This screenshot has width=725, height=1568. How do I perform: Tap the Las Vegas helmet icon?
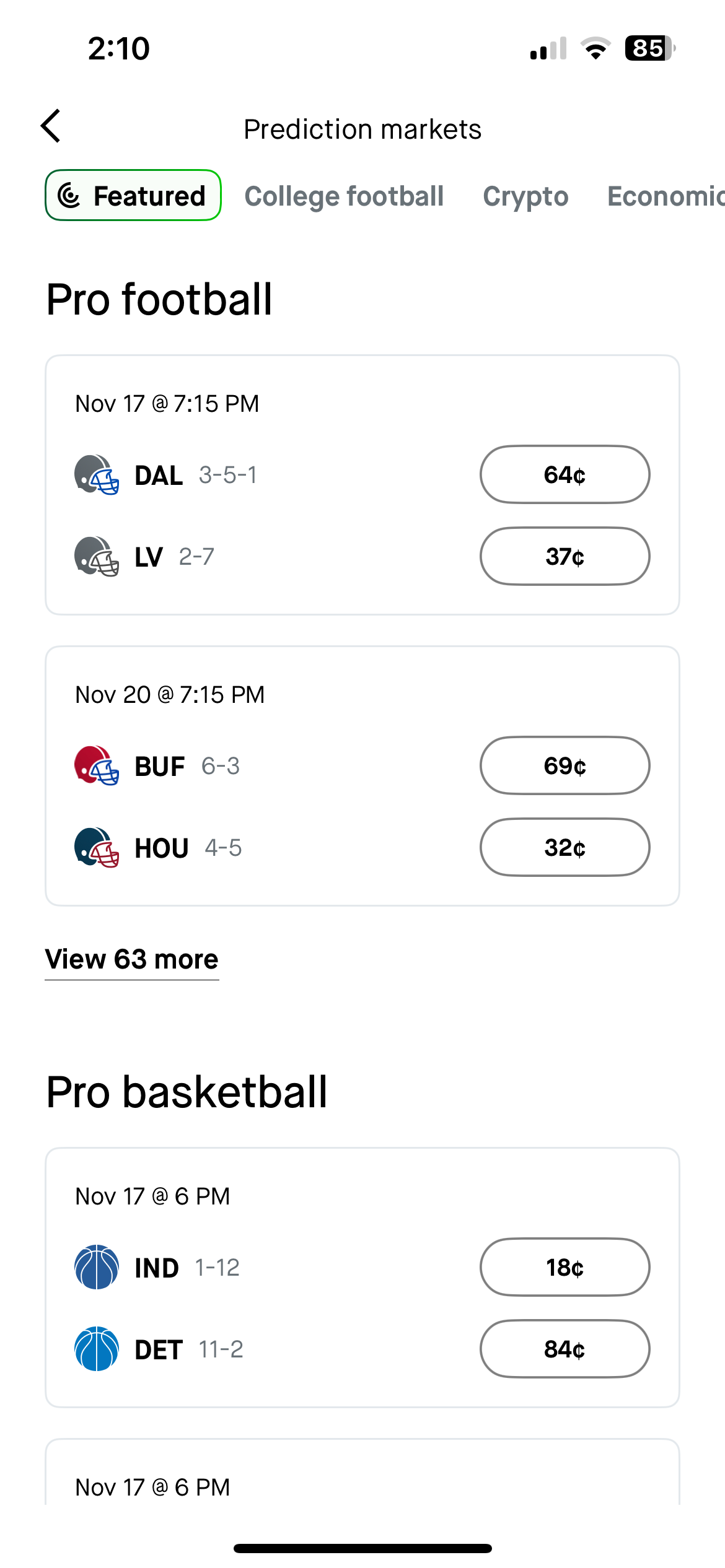click(x=97, y=557)
